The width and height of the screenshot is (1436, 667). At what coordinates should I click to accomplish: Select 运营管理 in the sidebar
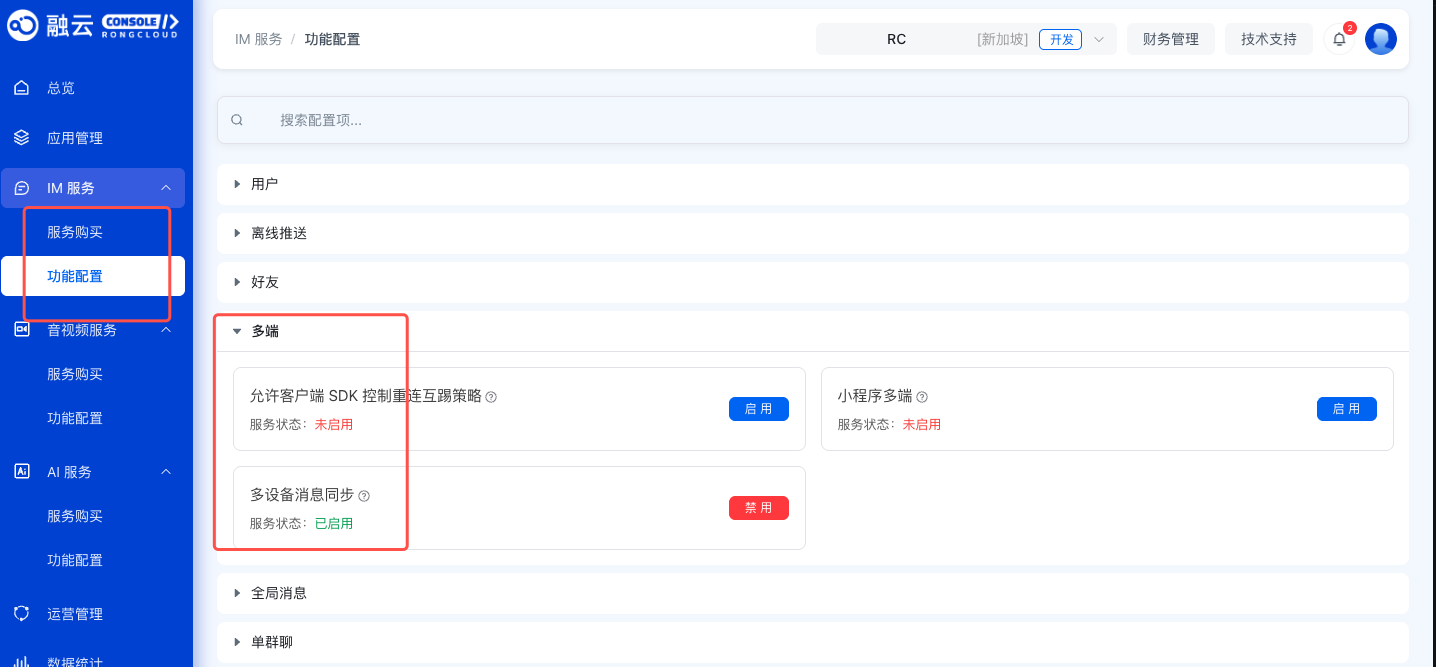(75, 614)
